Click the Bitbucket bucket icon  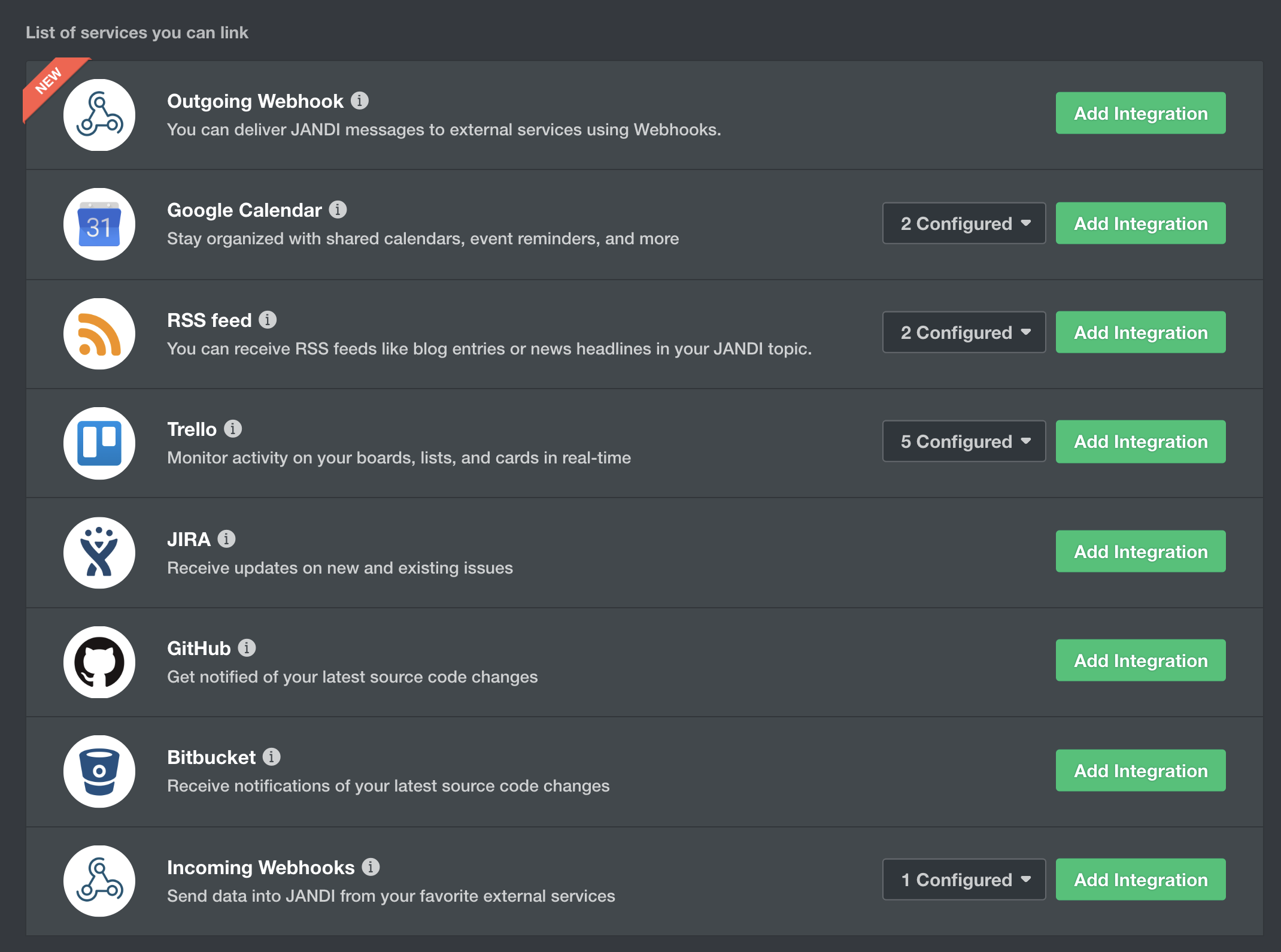coord(99,771)
